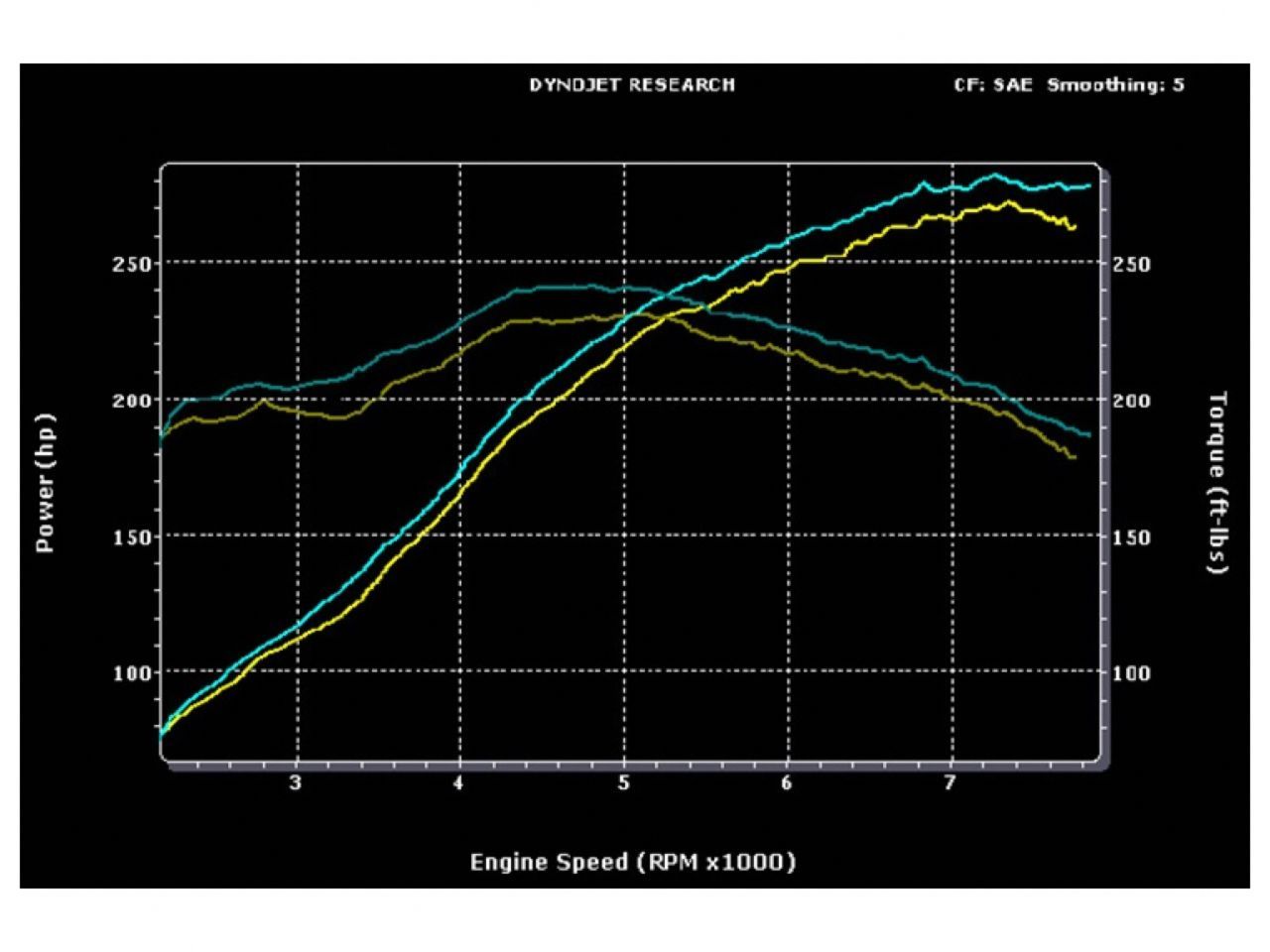
Task: Click the dark teal torque curve end
Action: (1087, 435)
